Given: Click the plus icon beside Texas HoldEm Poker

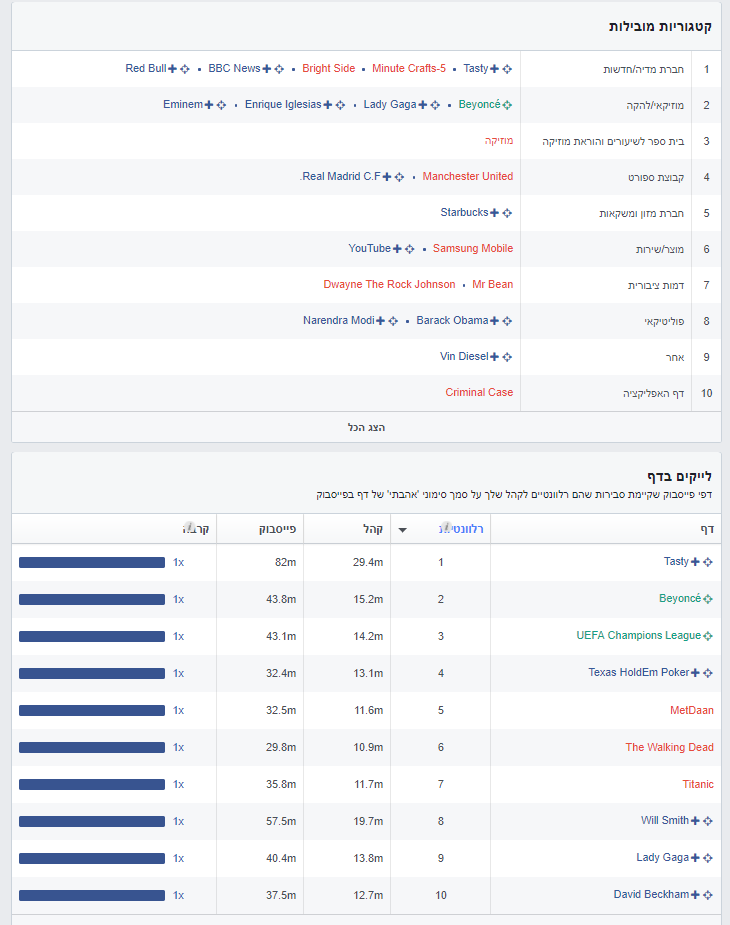Looking at the screenshot, I should 695,673.
